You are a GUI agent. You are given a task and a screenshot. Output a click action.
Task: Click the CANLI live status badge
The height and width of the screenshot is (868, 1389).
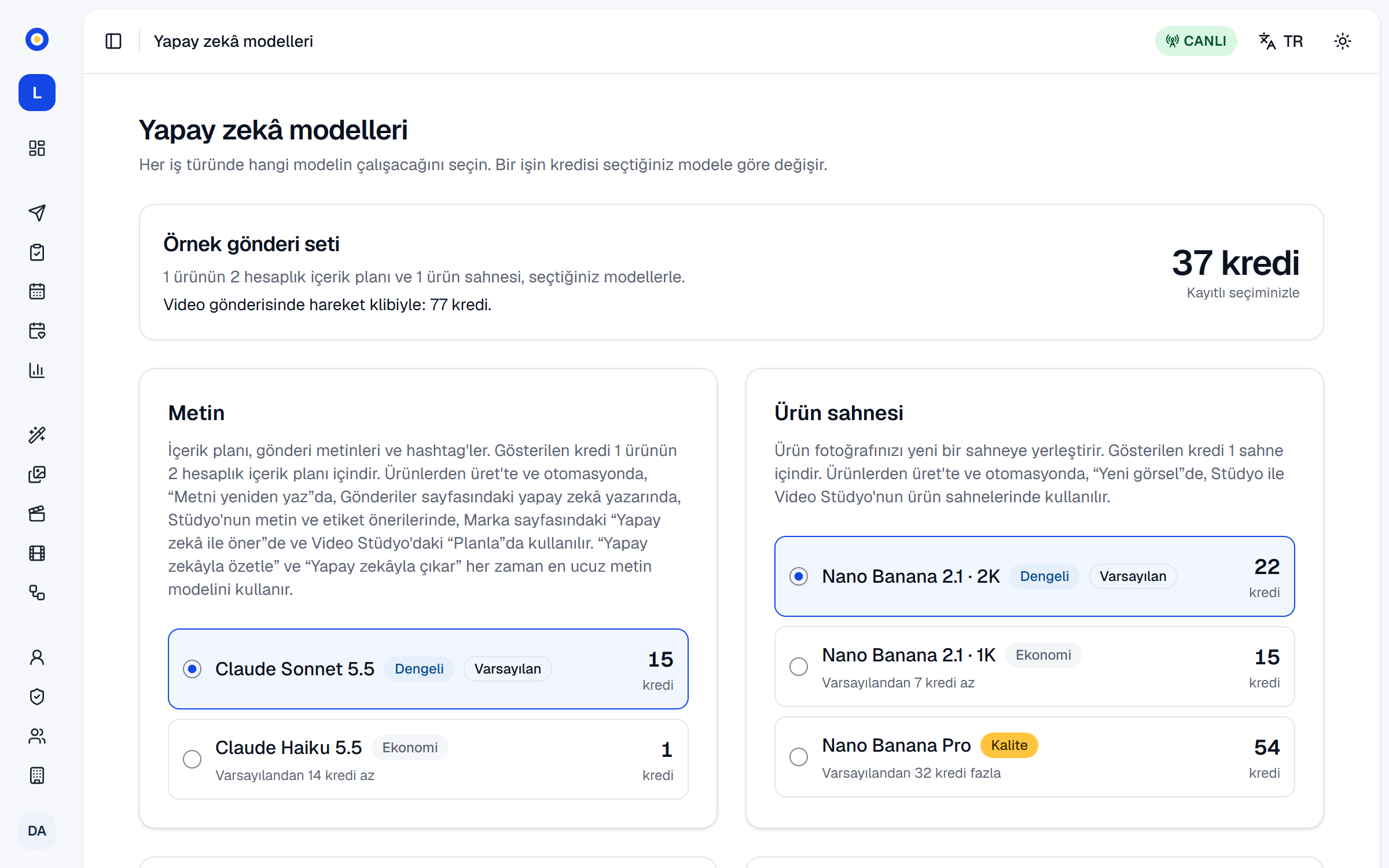[x=1196, y=41]
